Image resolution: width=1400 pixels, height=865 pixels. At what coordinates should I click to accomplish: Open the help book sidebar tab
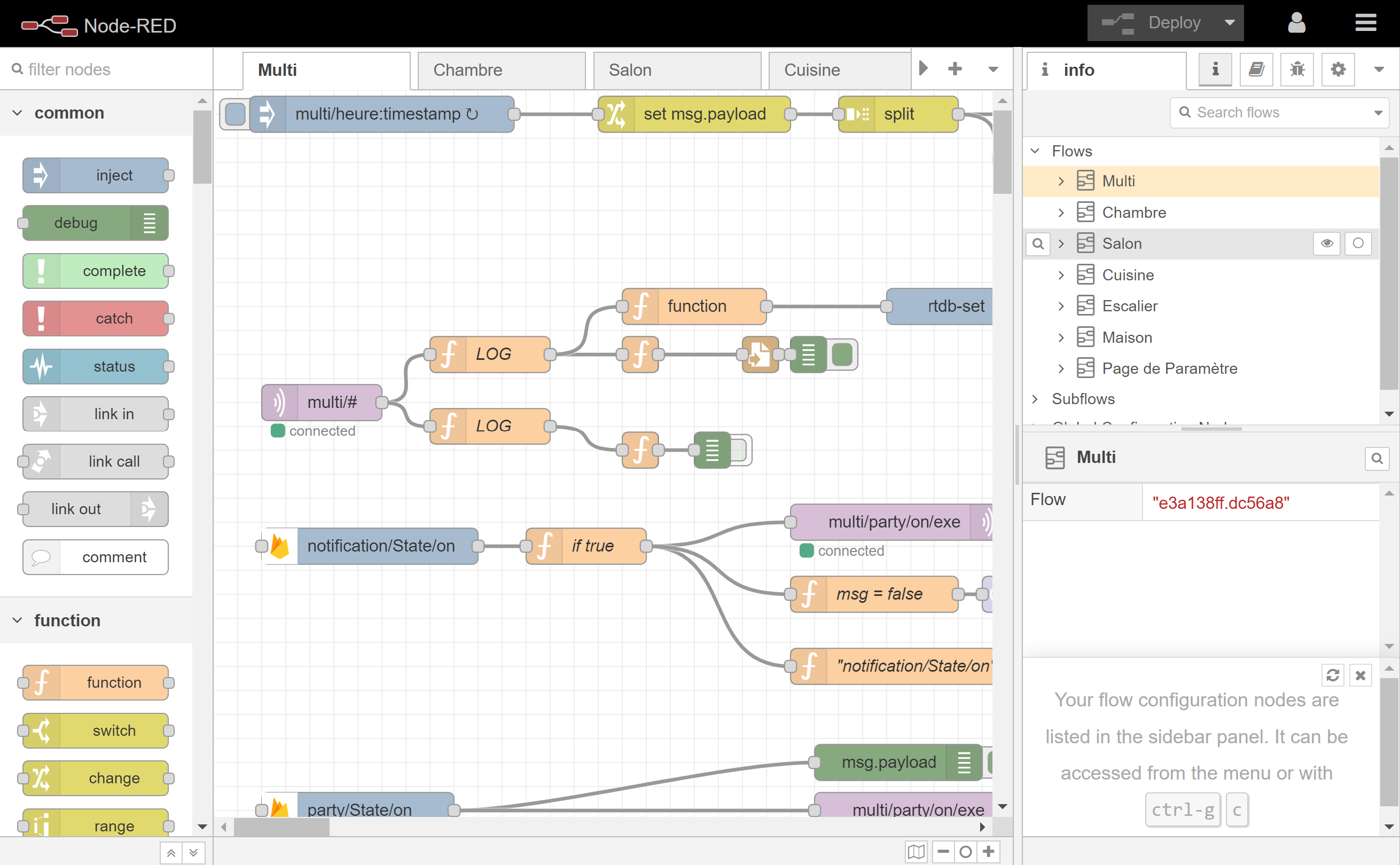1256,70
